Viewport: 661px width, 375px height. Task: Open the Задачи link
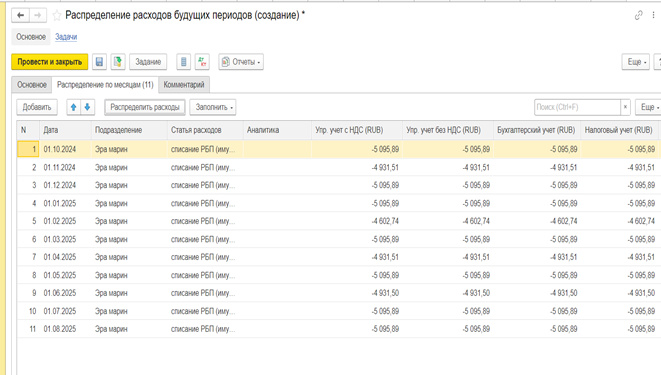point(66,37)
